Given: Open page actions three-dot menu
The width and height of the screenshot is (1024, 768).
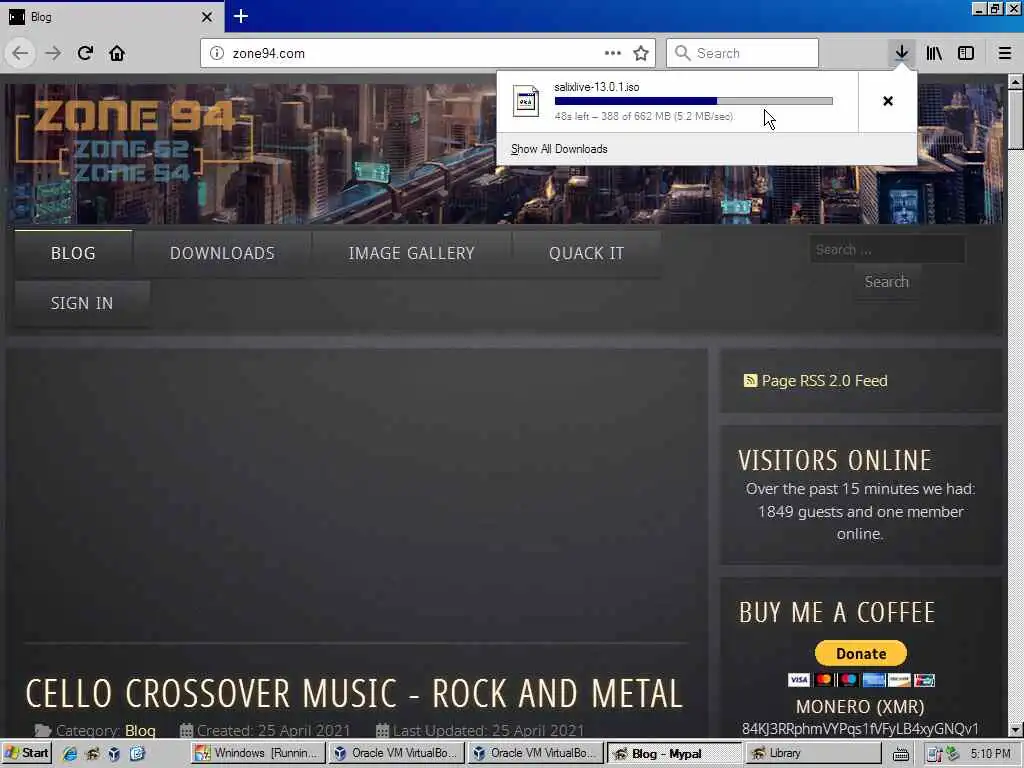Looking at the screenshot, I should coord(613,53).
